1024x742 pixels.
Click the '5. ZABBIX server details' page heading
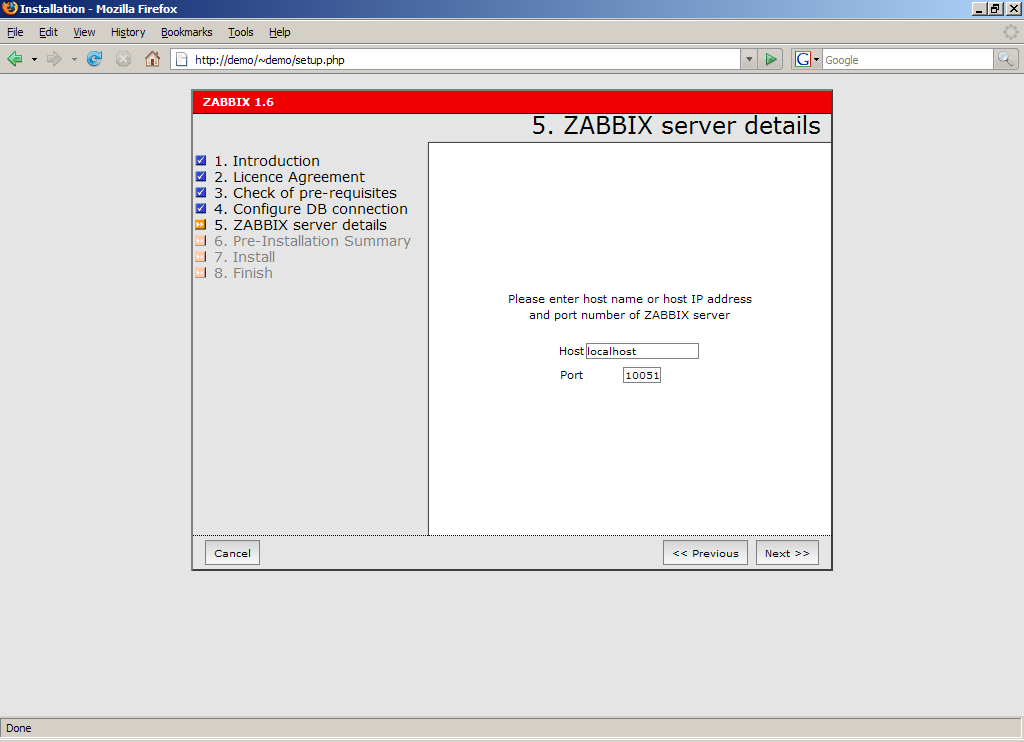676,125
